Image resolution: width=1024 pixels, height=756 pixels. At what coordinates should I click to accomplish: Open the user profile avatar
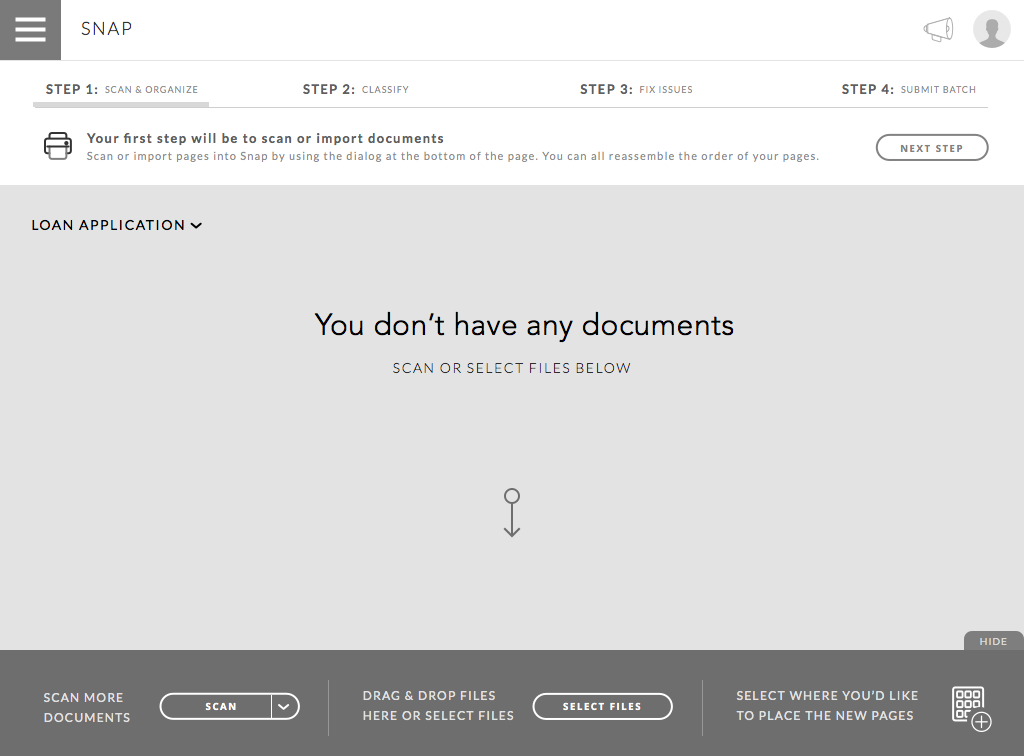[991, 29]
